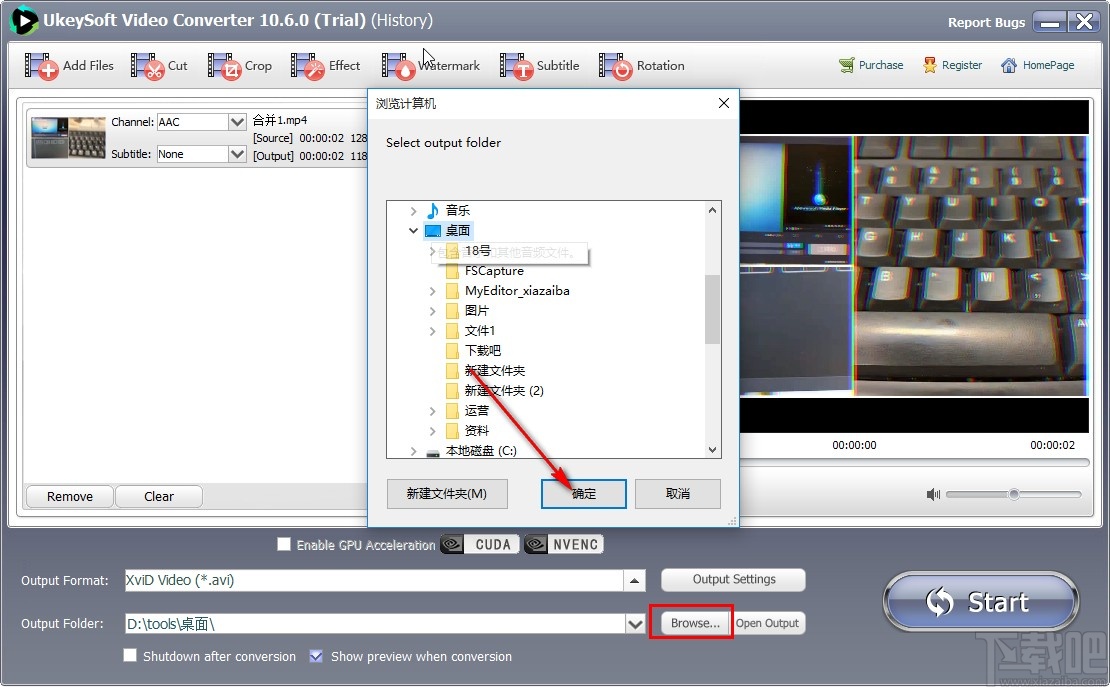
Task: Click the 取消 cancel button
Action: click(677, 494)
